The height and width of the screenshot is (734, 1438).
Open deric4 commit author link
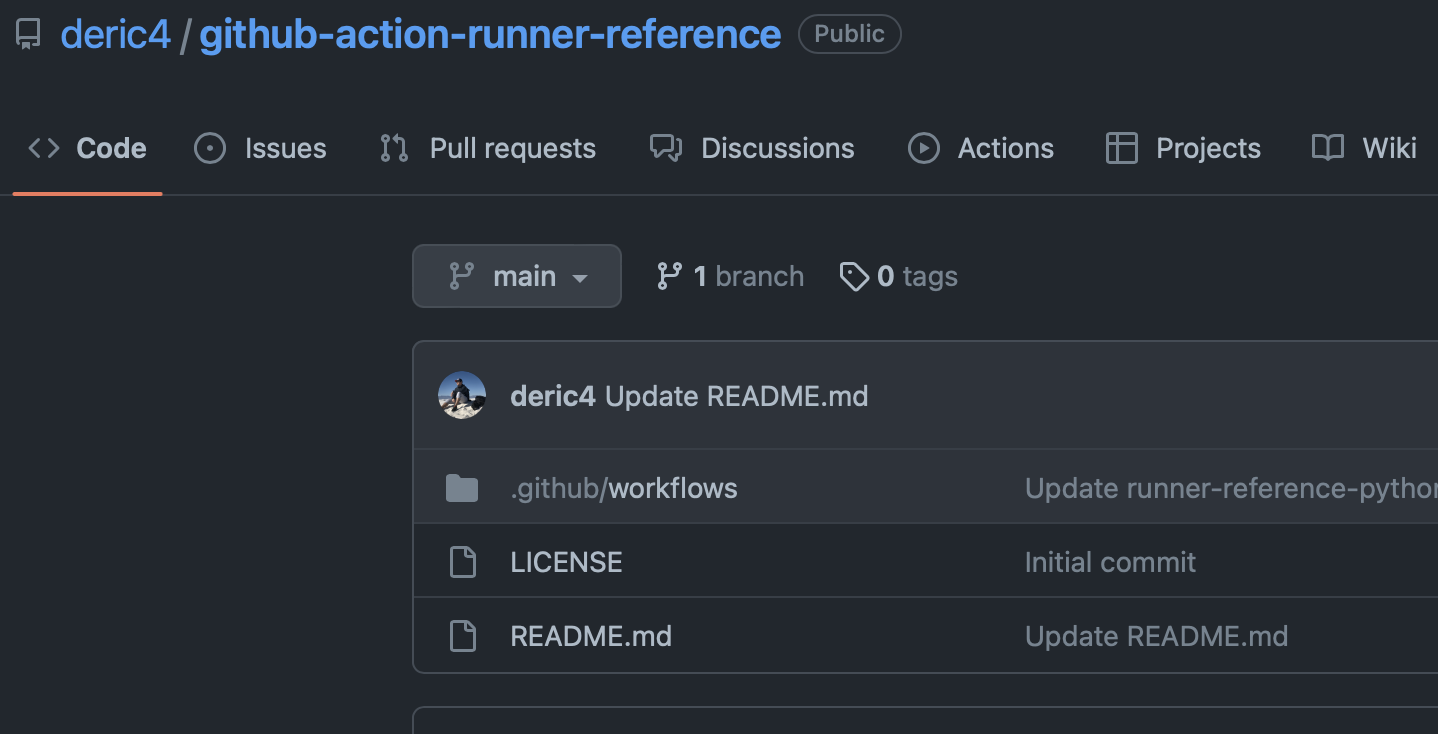[x=553, y=396]
